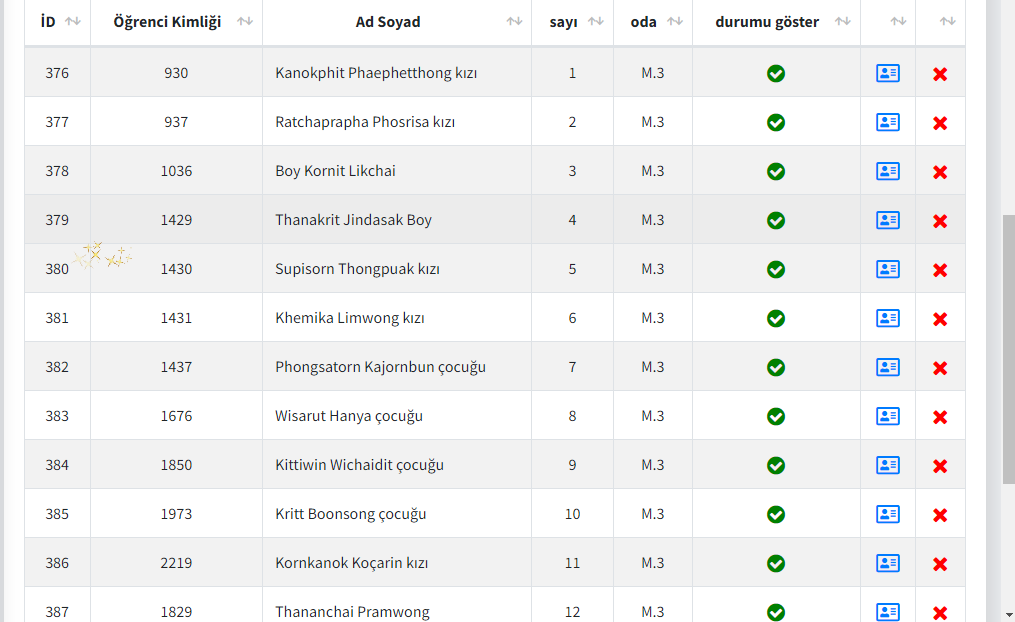This screenshot has height=622, width=1015.
Task: Open ID card for Phongsatorn Kajornbun
Action: (887, 367)
